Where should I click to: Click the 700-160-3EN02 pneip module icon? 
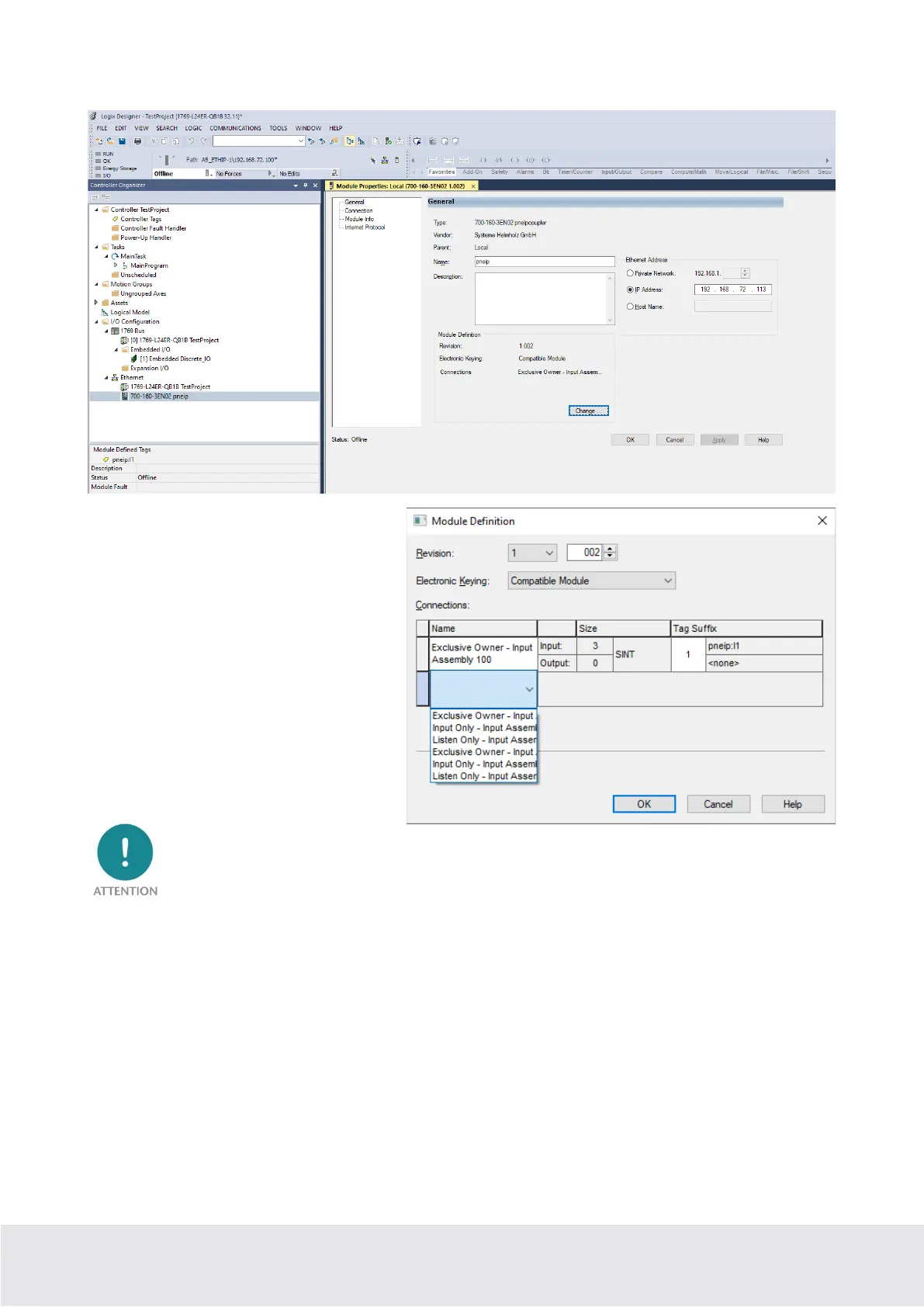click(125, 396)
